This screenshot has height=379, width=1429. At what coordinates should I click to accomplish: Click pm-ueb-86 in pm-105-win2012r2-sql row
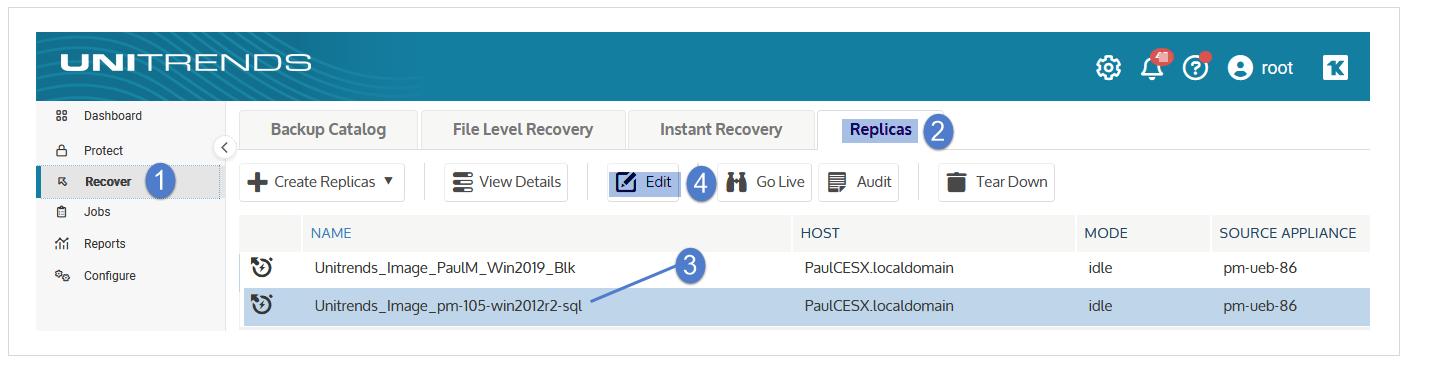coord(1260,306)
